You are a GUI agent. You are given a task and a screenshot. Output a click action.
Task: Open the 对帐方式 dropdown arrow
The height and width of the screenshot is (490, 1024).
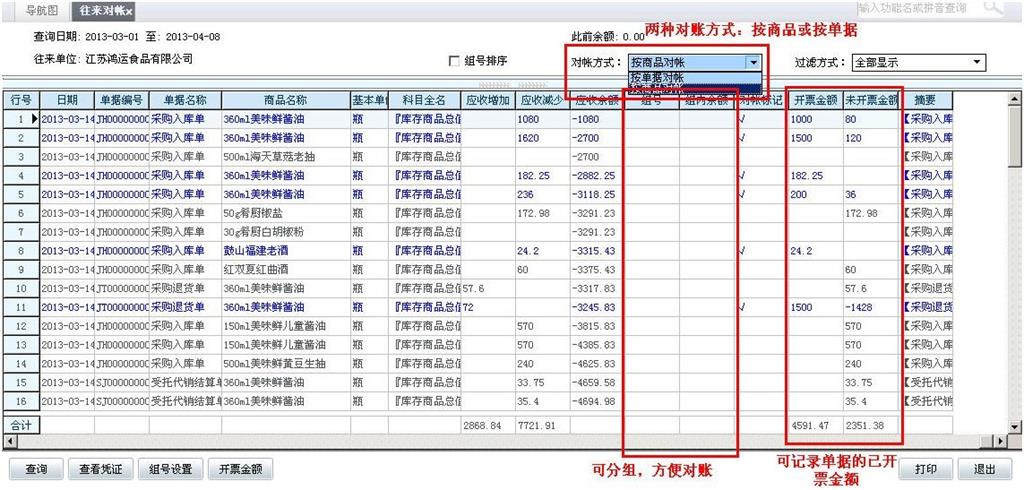pos(754,63)
